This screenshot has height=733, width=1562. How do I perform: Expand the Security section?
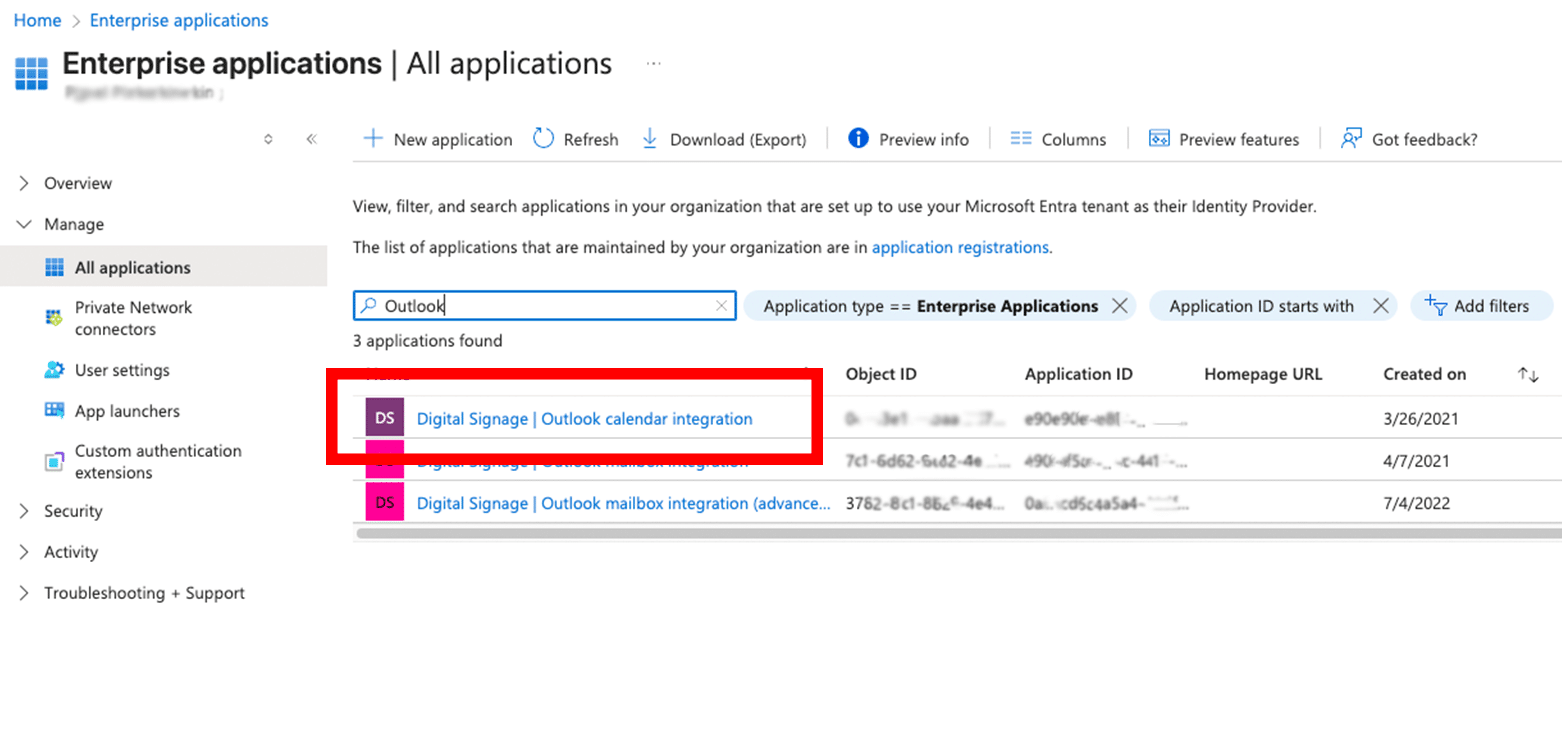coord(25,511)
